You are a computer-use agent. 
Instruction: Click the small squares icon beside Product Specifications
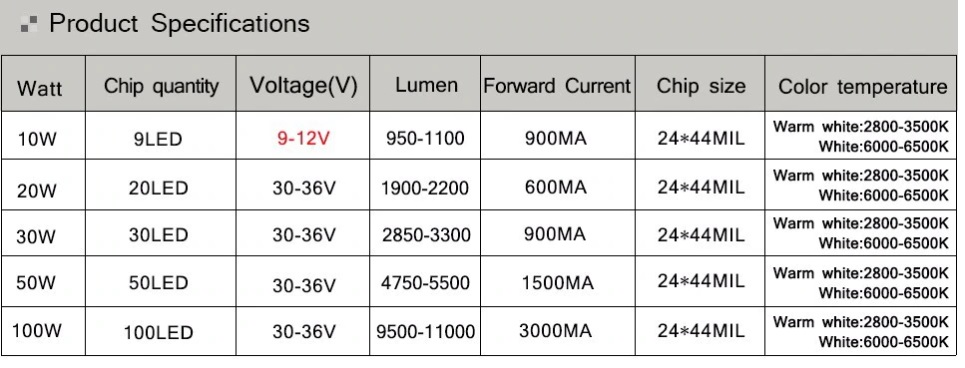[x=28, y=24]
